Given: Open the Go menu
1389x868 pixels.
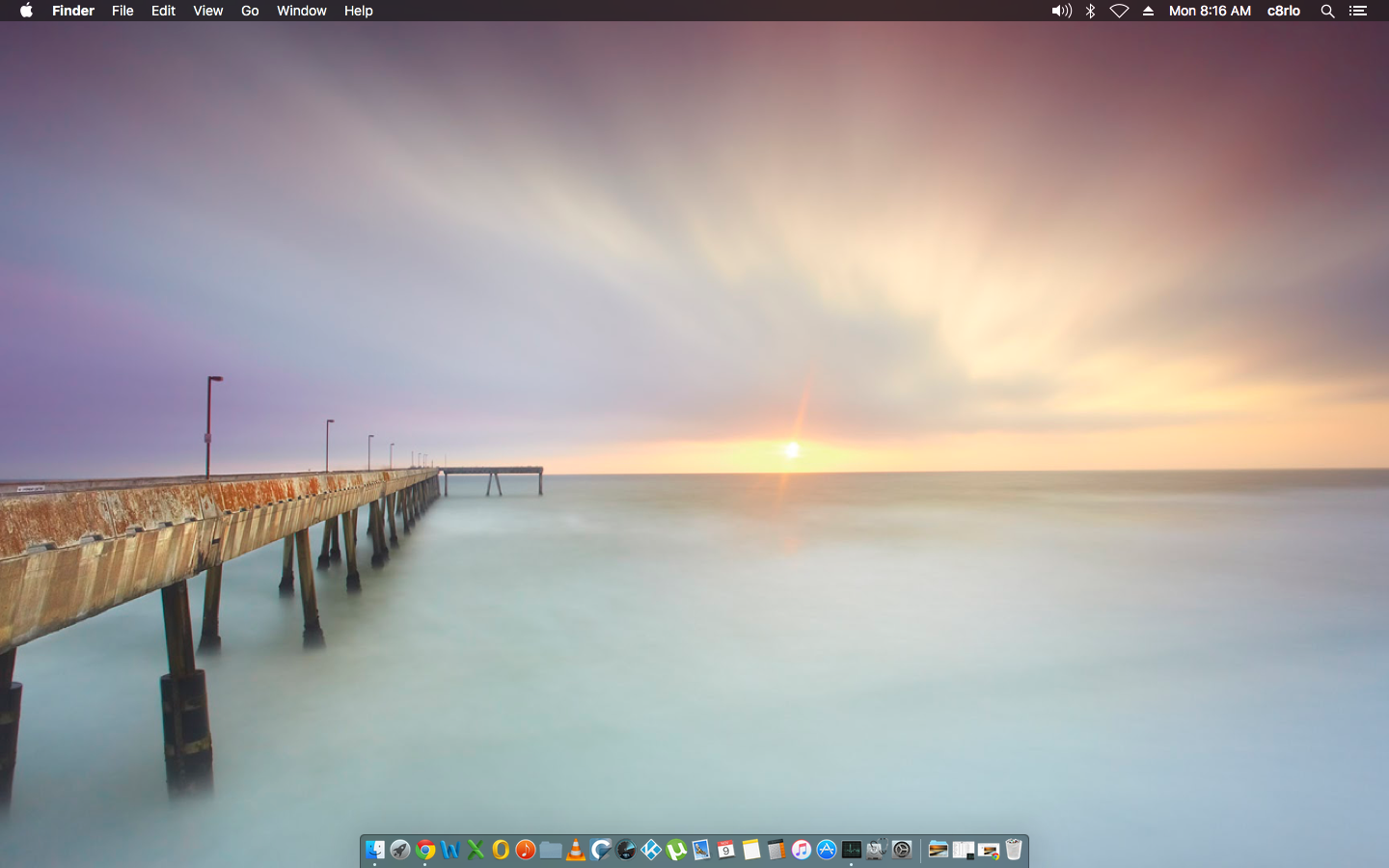Looking at the screenshot, I should (x=250, y=11).
